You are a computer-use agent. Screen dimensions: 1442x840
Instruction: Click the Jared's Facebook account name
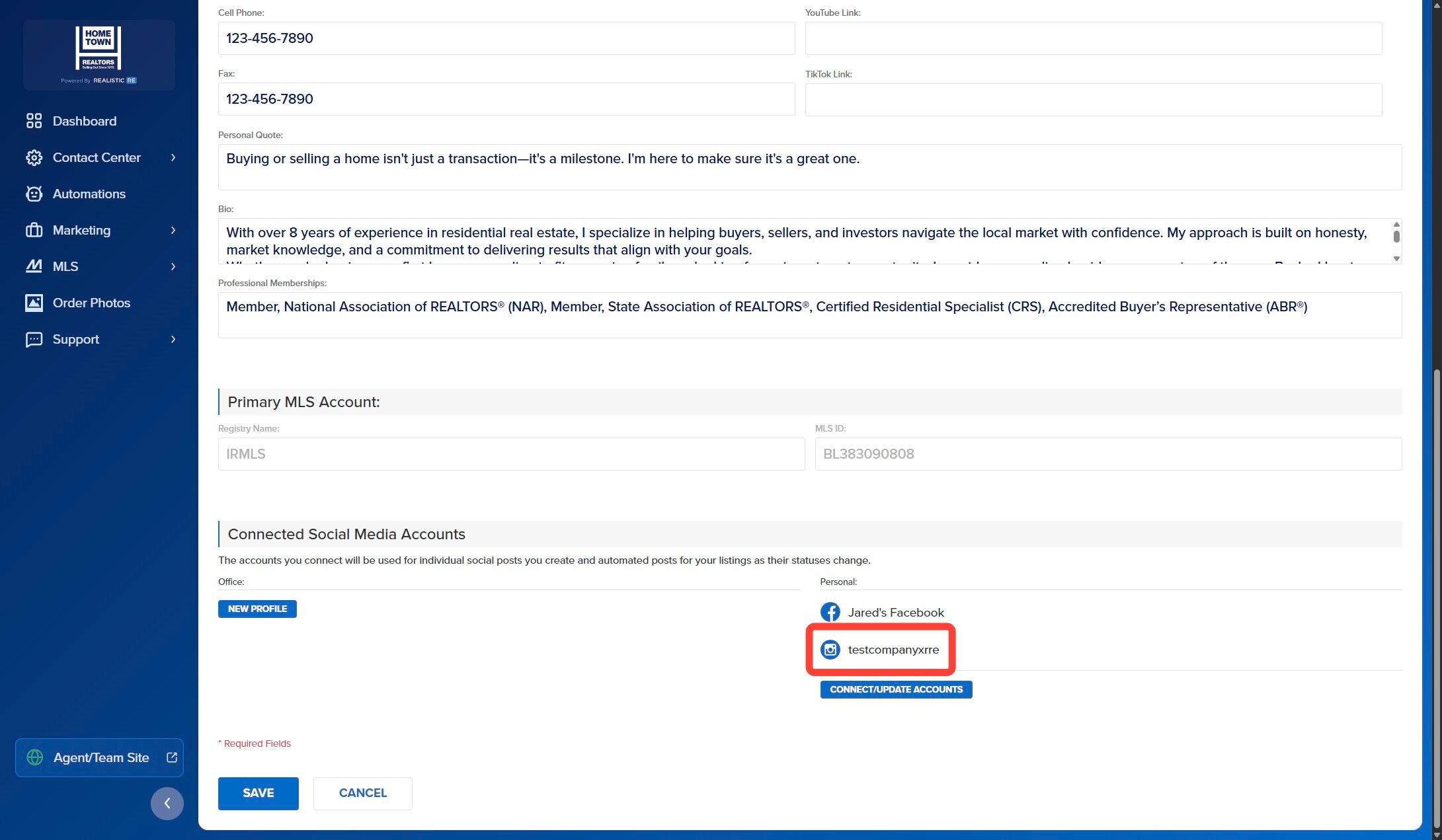coord(896,613)
